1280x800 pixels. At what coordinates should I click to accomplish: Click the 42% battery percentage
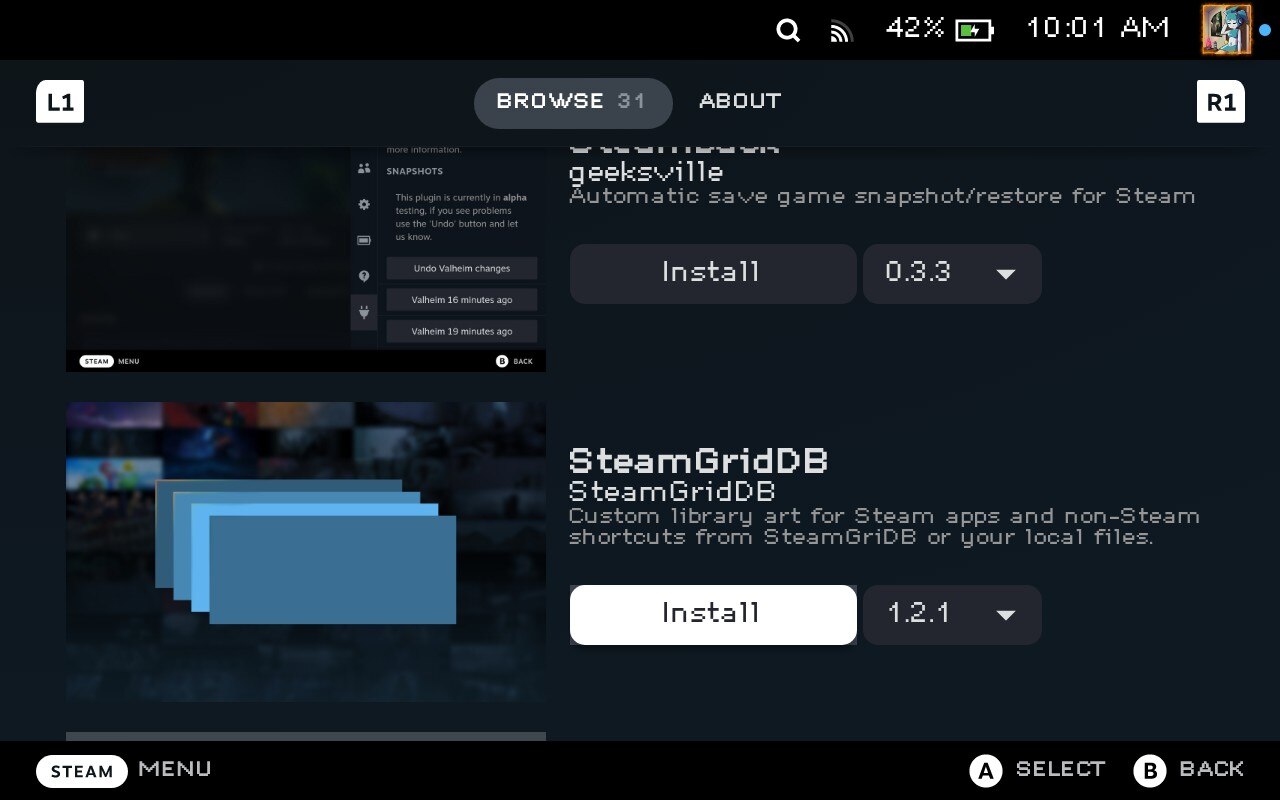coord(915,28)
